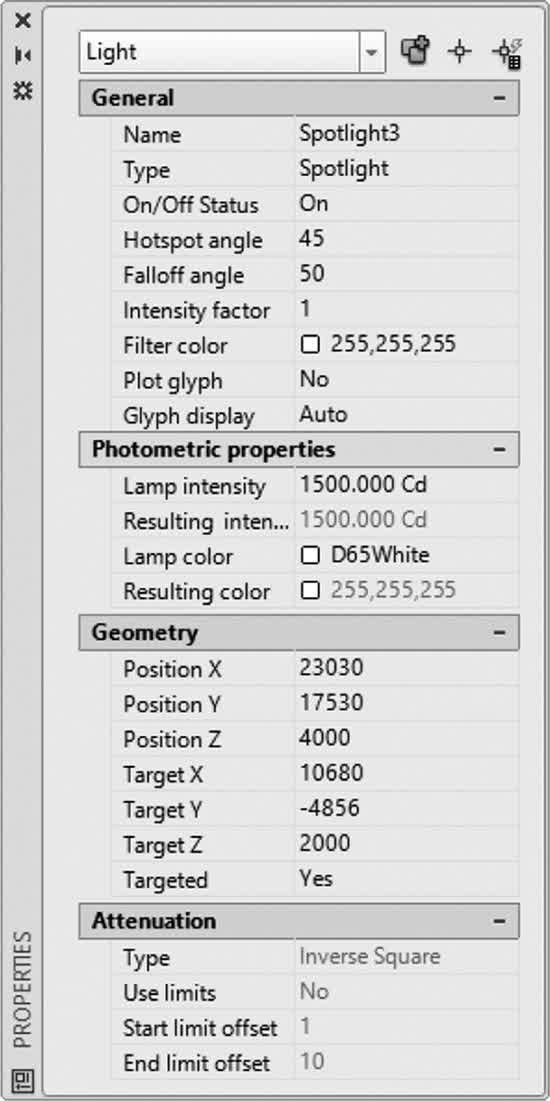This screenshot has width=550, height=1101.
Task: Edit the Target X value 10680
Action: 407,773
